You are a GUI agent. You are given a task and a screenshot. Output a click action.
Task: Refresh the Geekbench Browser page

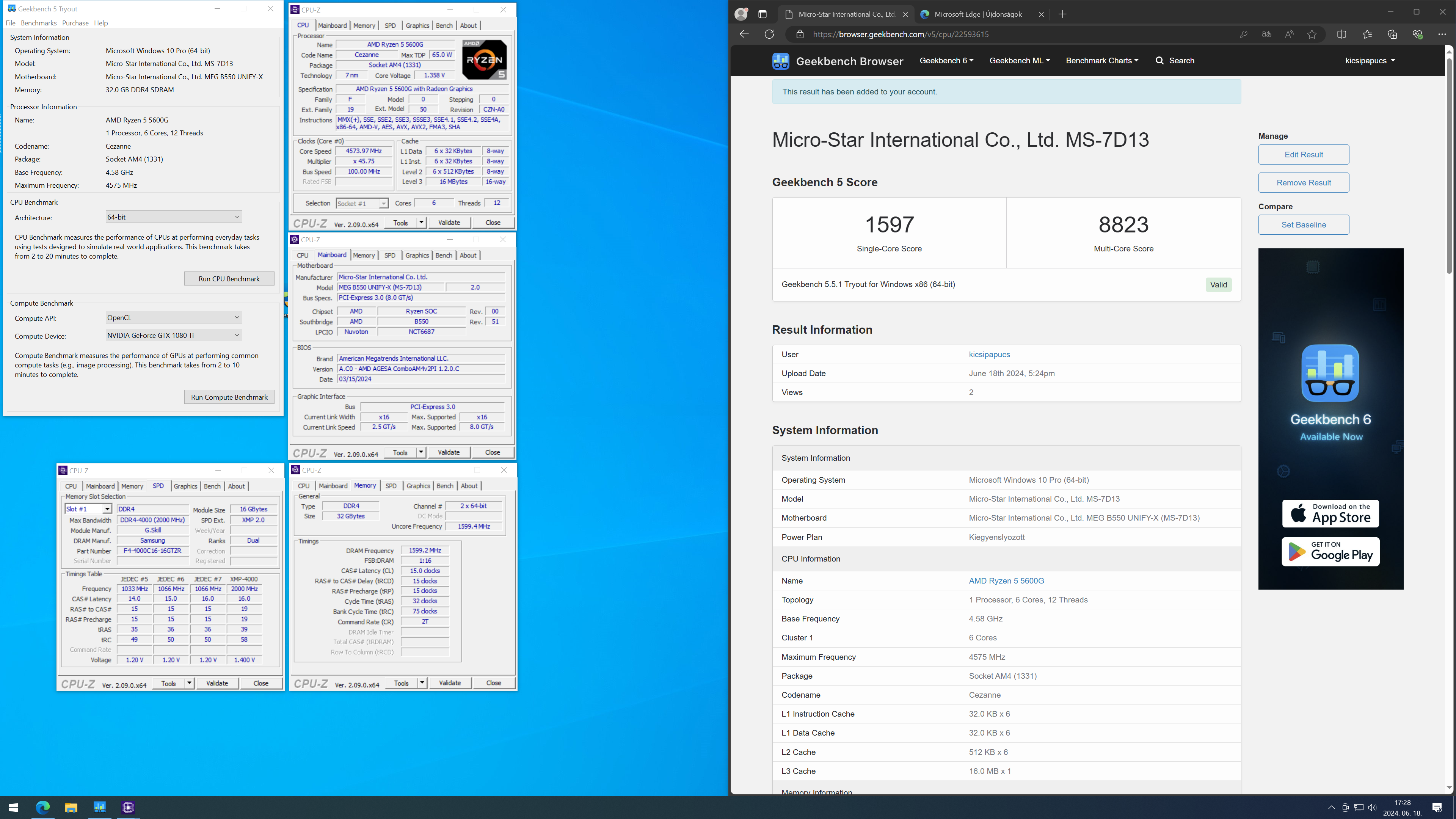point(769,35)
